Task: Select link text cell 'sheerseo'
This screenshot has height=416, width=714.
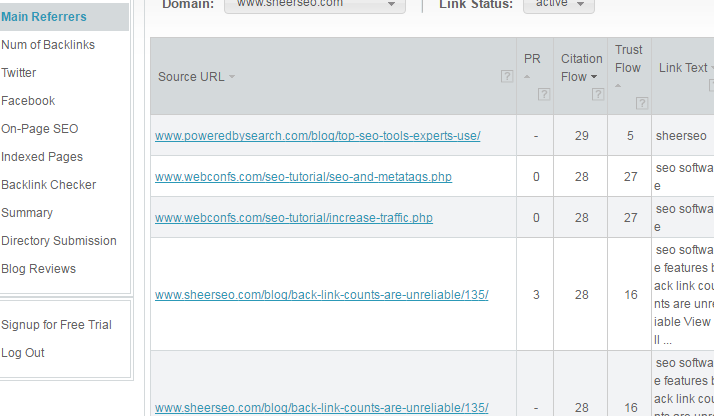Action: (x=681, y=136)
